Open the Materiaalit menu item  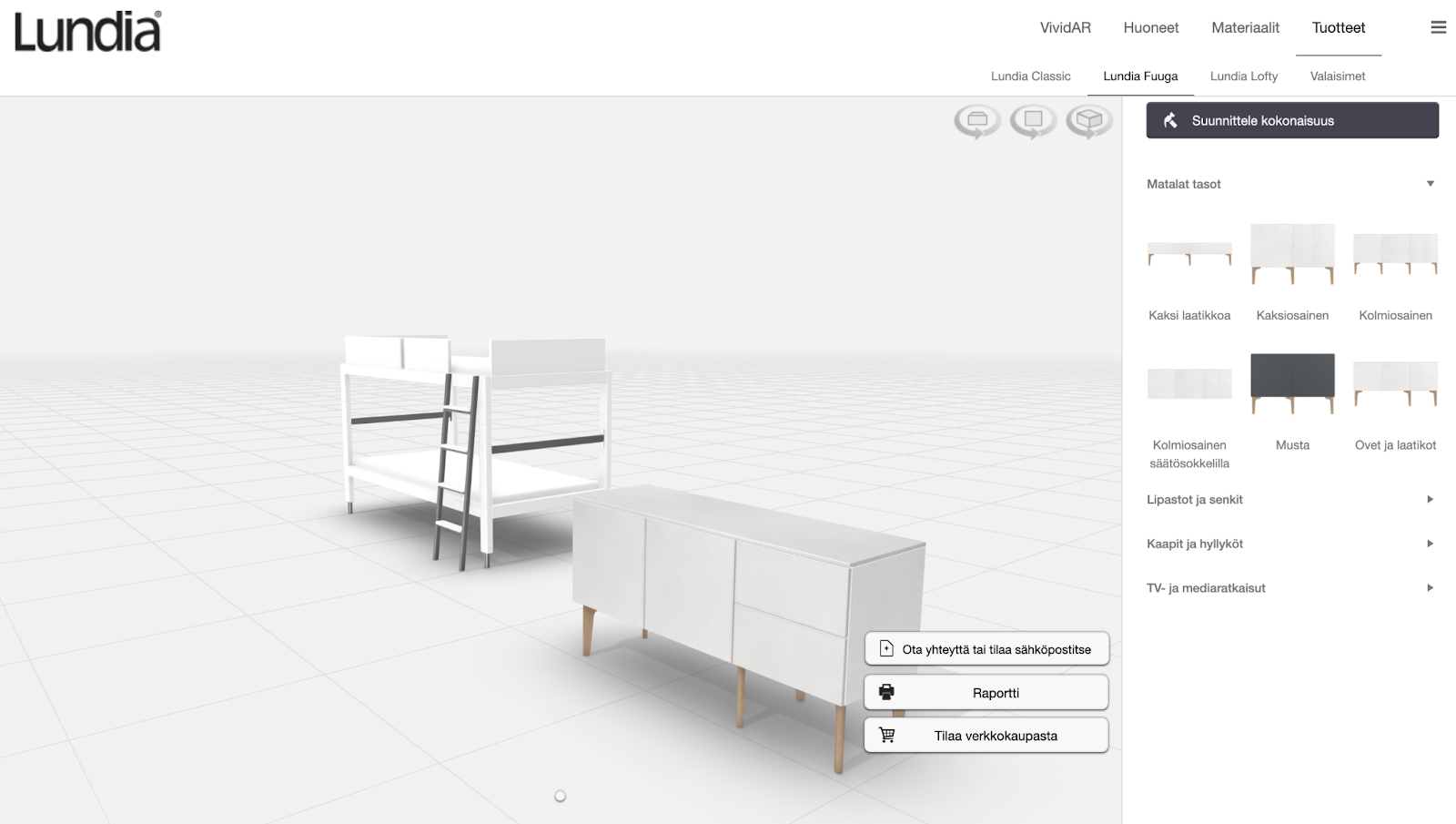click(1245, 27)
